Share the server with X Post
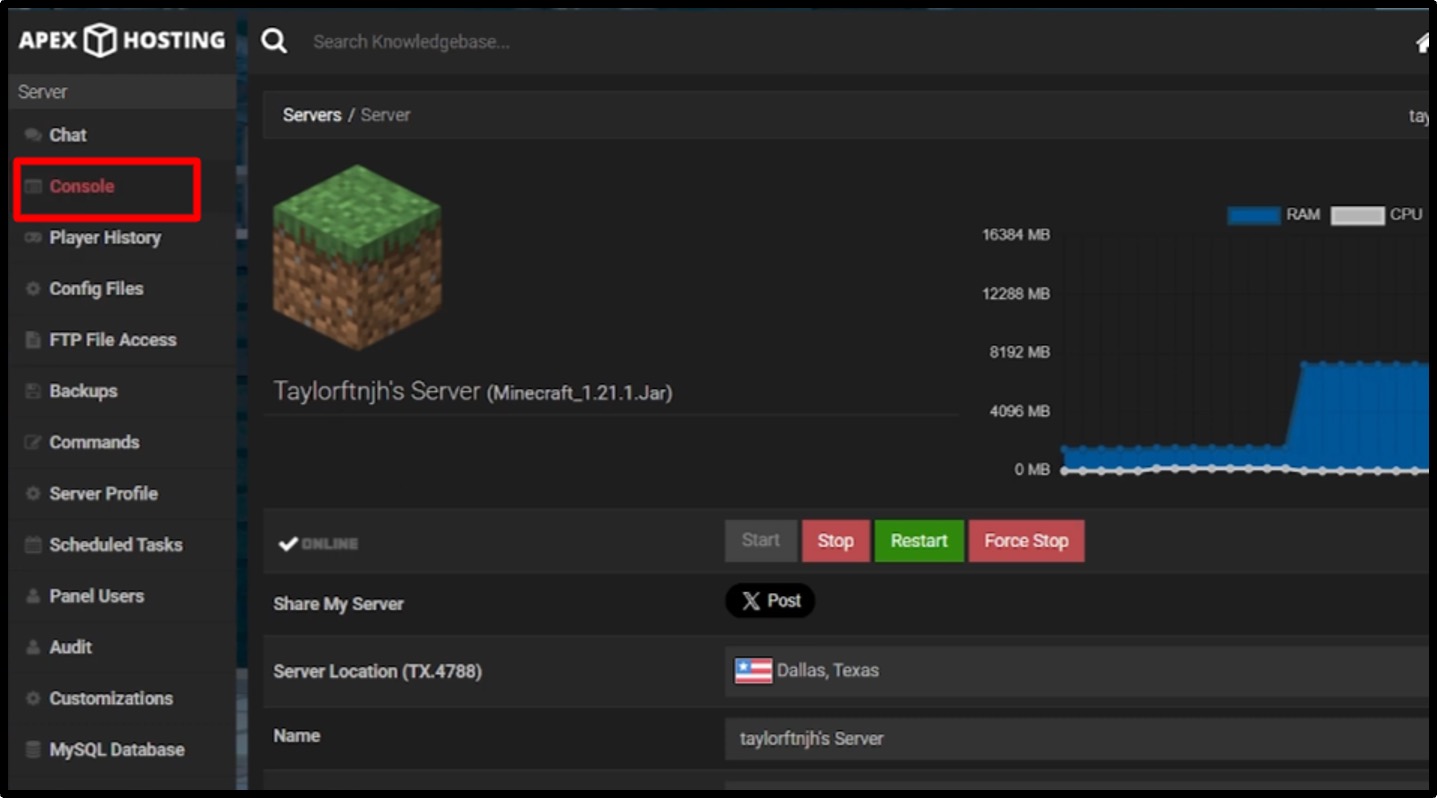 (x=770, y=601)
